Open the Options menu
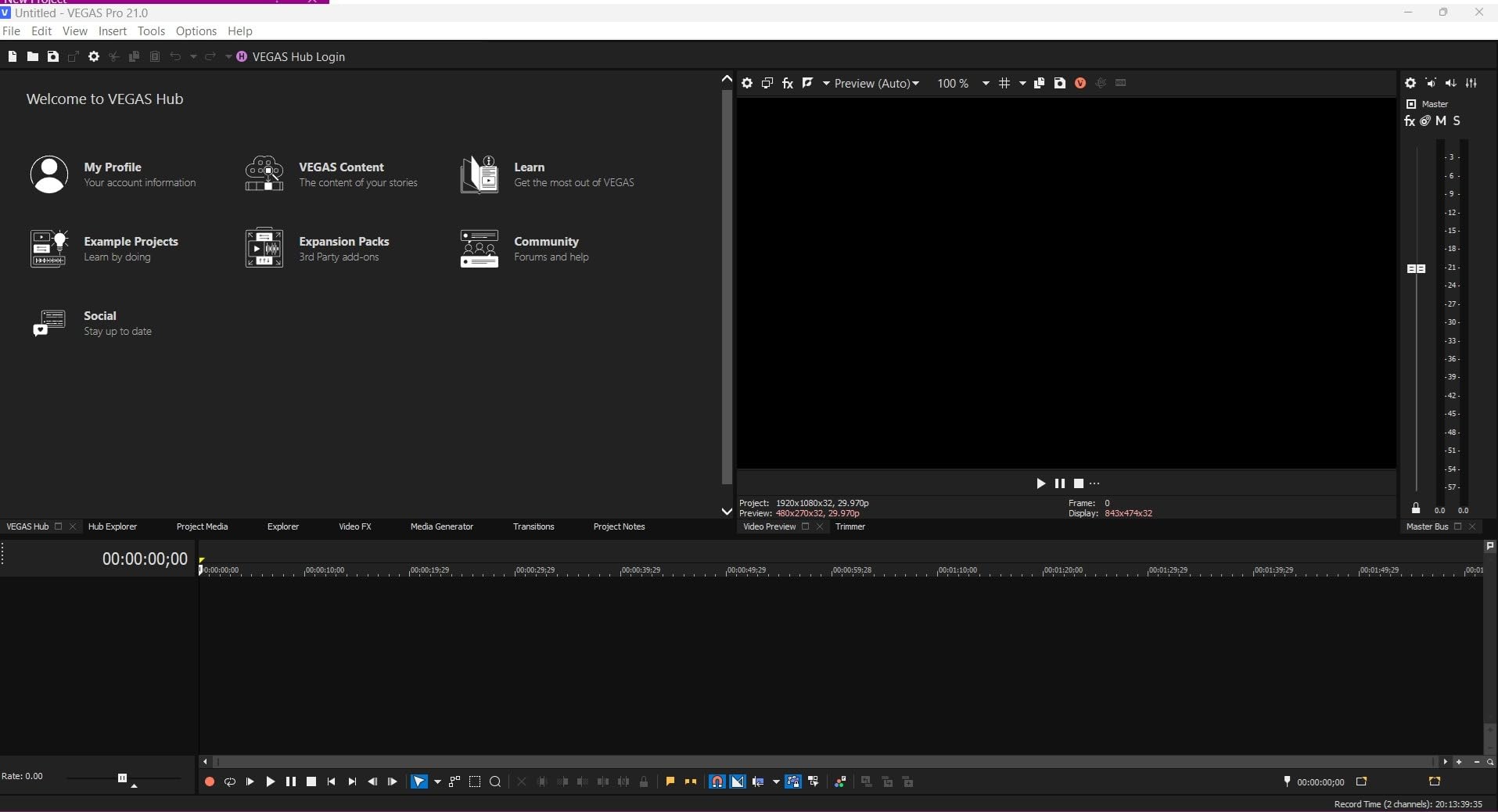The height and width of the screenshot is (812, 1498). (196, 31)
